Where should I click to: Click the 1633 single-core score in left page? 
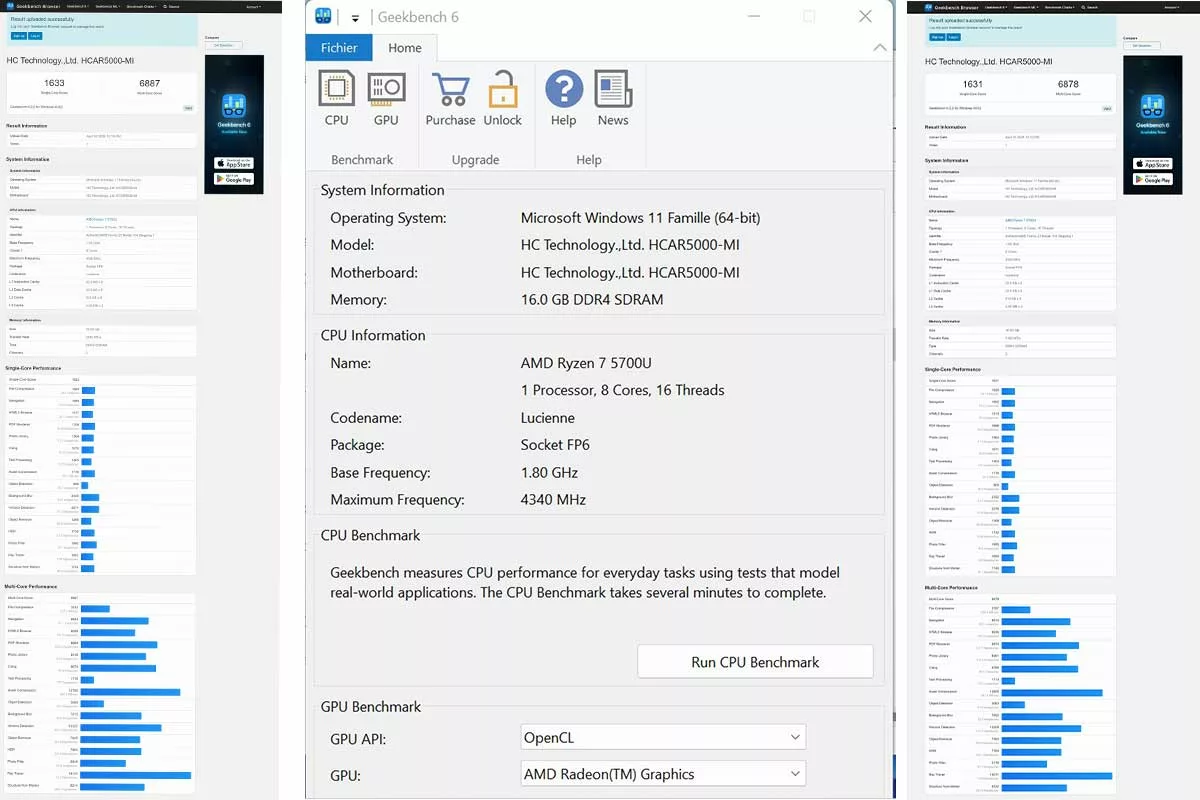coord(54,83)
